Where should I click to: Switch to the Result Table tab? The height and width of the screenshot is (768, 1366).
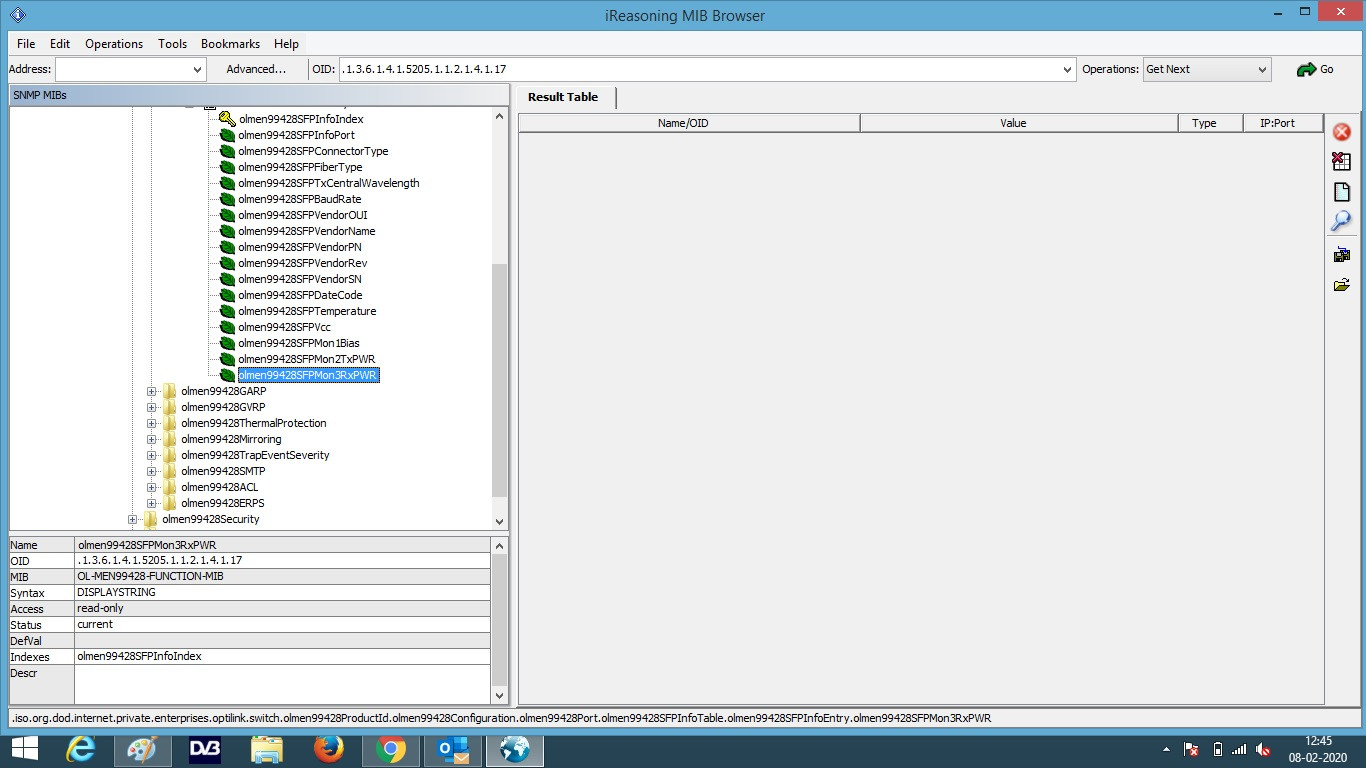pos(563,97)
